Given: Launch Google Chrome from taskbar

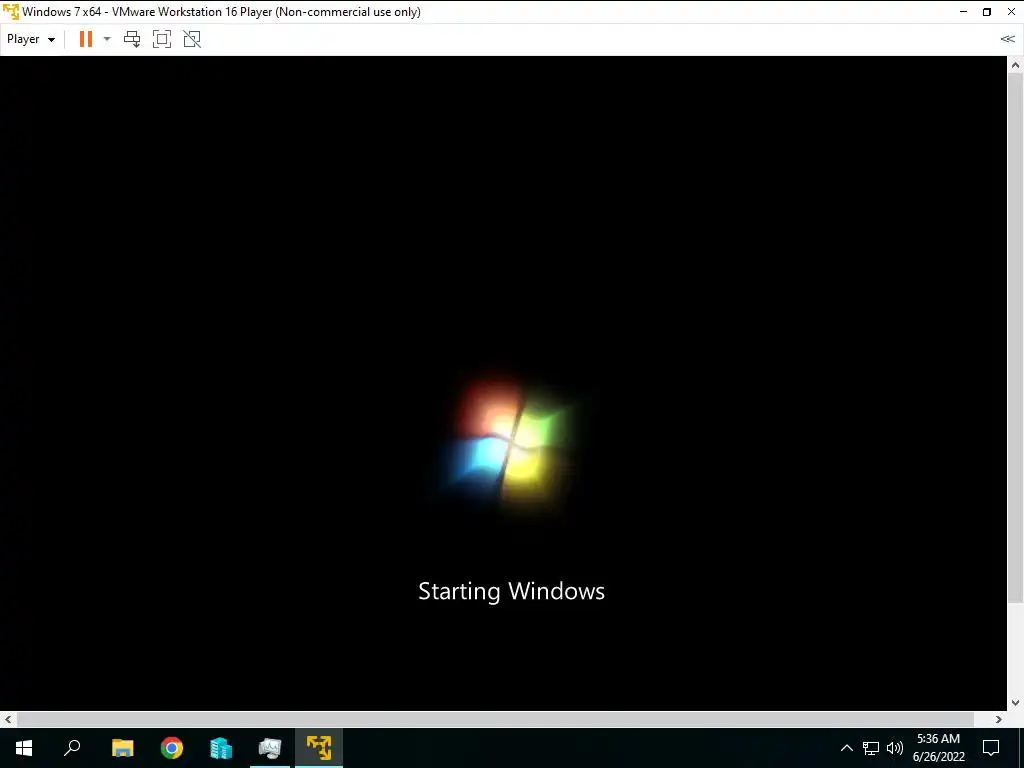Looking at the screenshot, I should click(172, 748).
